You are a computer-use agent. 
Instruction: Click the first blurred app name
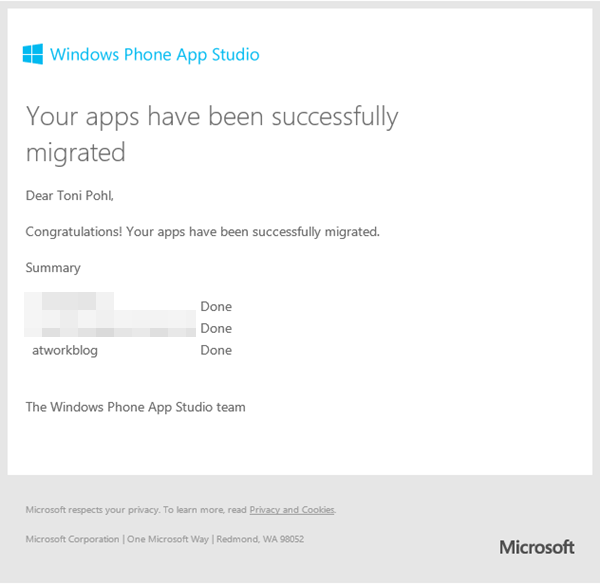pos(70,301)
